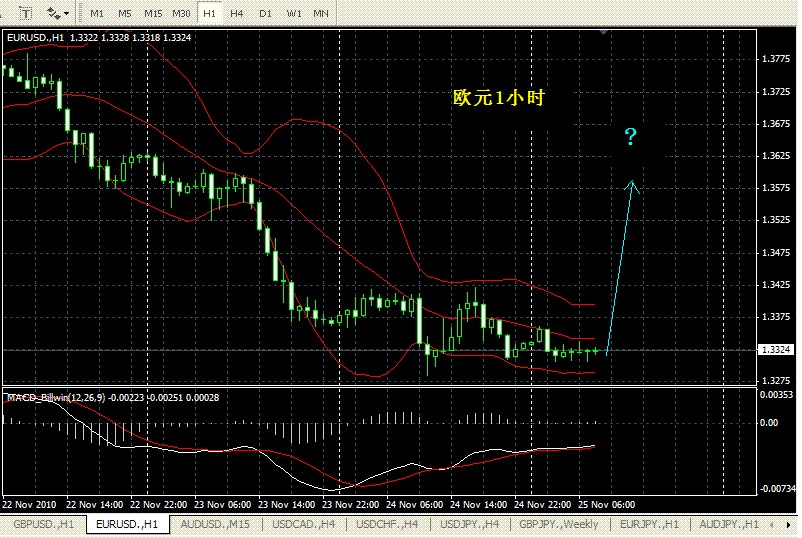Select the EURUSD.,H1 chart tab

(x=127, y=524)
